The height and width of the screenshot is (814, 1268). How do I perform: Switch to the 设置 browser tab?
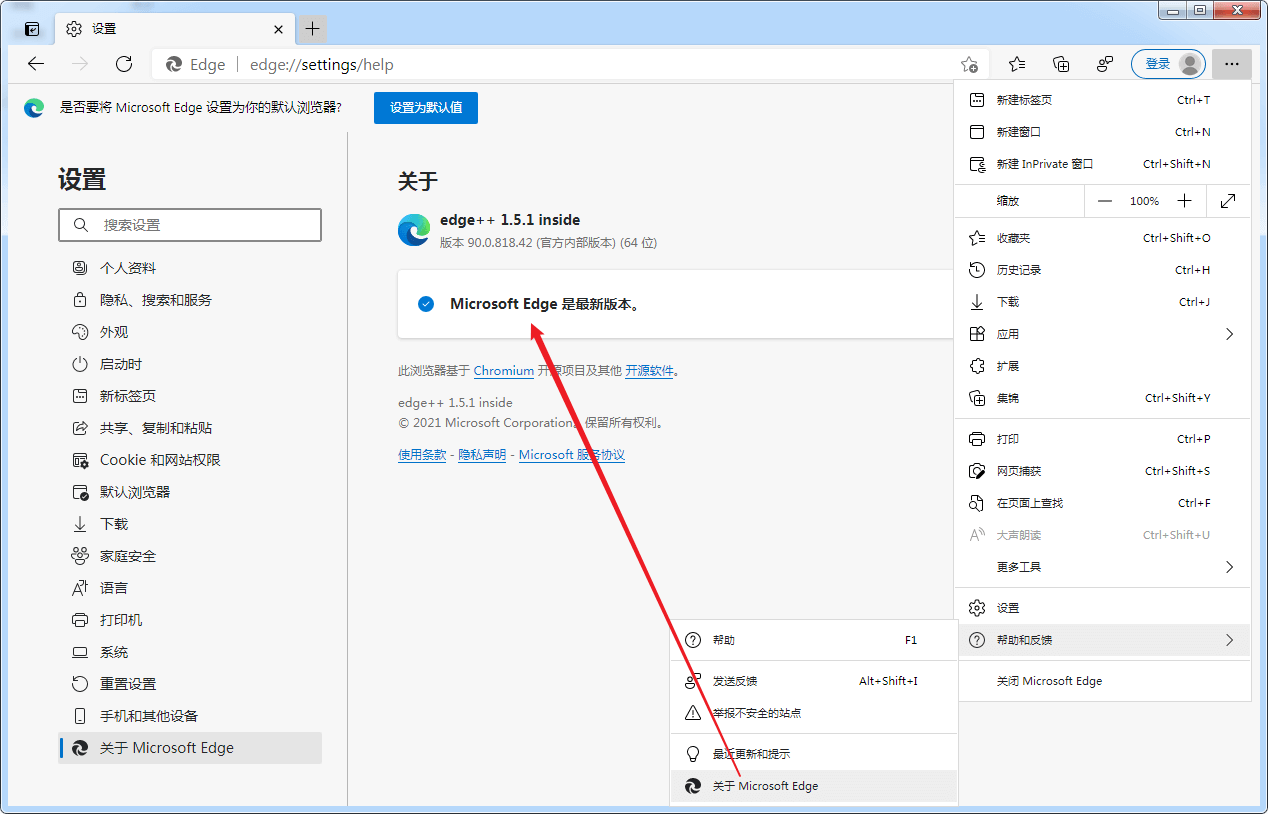(x=176, y=29)
